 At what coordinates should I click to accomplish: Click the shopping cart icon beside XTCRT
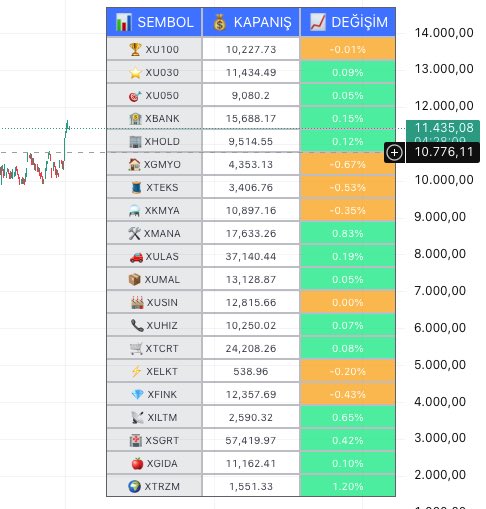[136, 349]
